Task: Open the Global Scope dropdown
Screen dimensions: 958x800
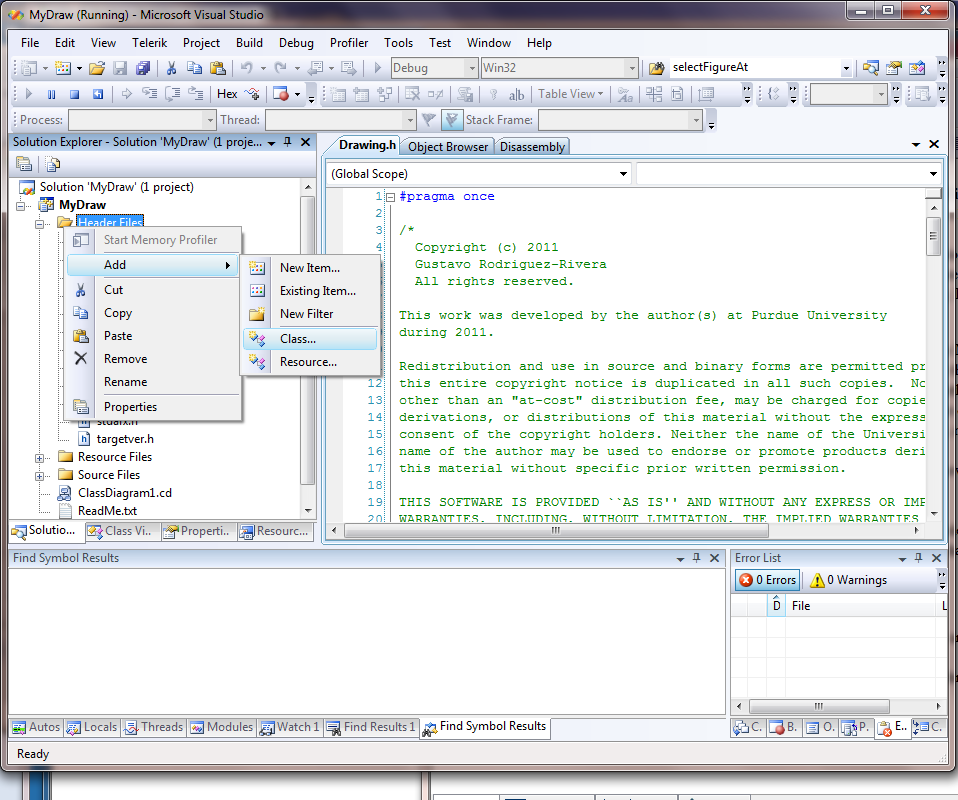Action: (x=623, y=174)
